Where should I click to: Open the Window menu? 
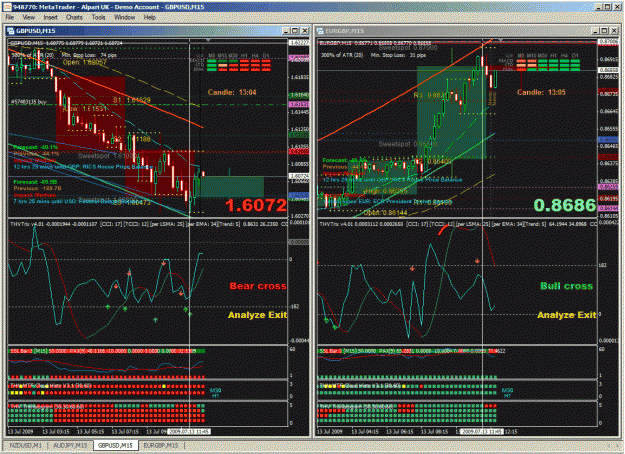(125, 18)
